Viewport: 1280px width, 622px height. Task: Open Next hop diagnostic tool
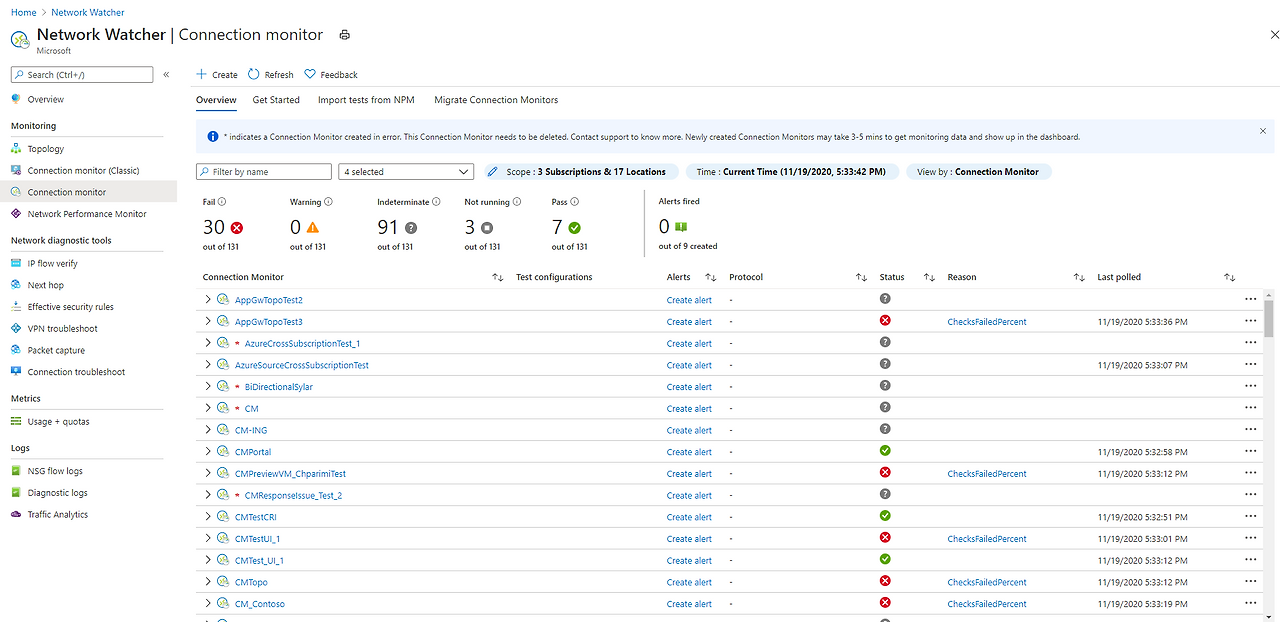pos(46,285)
